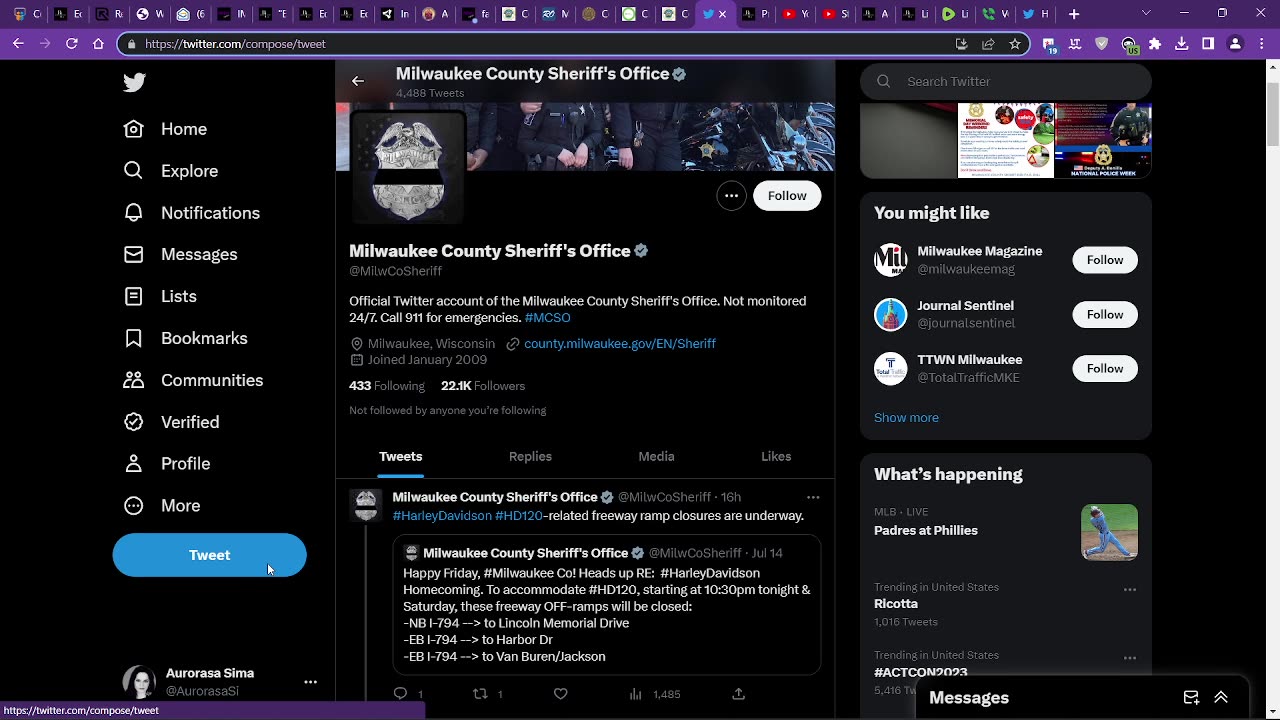The width and height of the screenshot is (1280, 720).
Task: Click the browser profile avatar icon
Action: [1235, 44]
